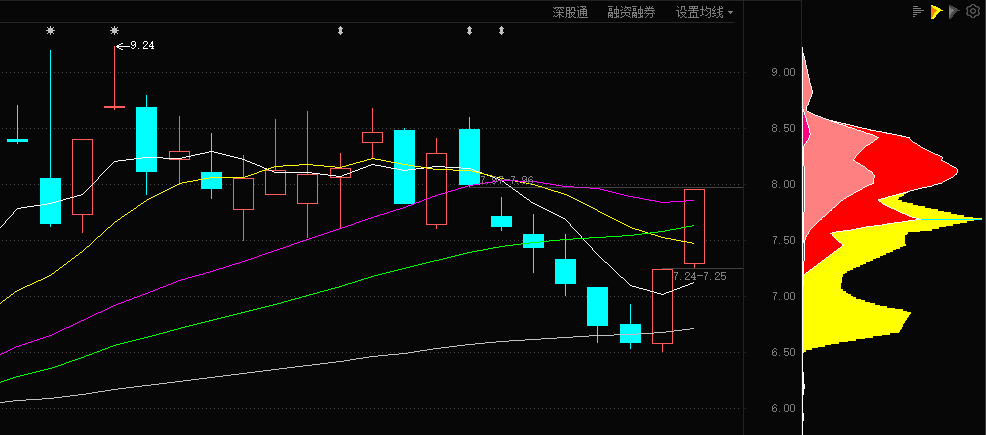Expand the 设置均线 dropdown

coord(704,12)
